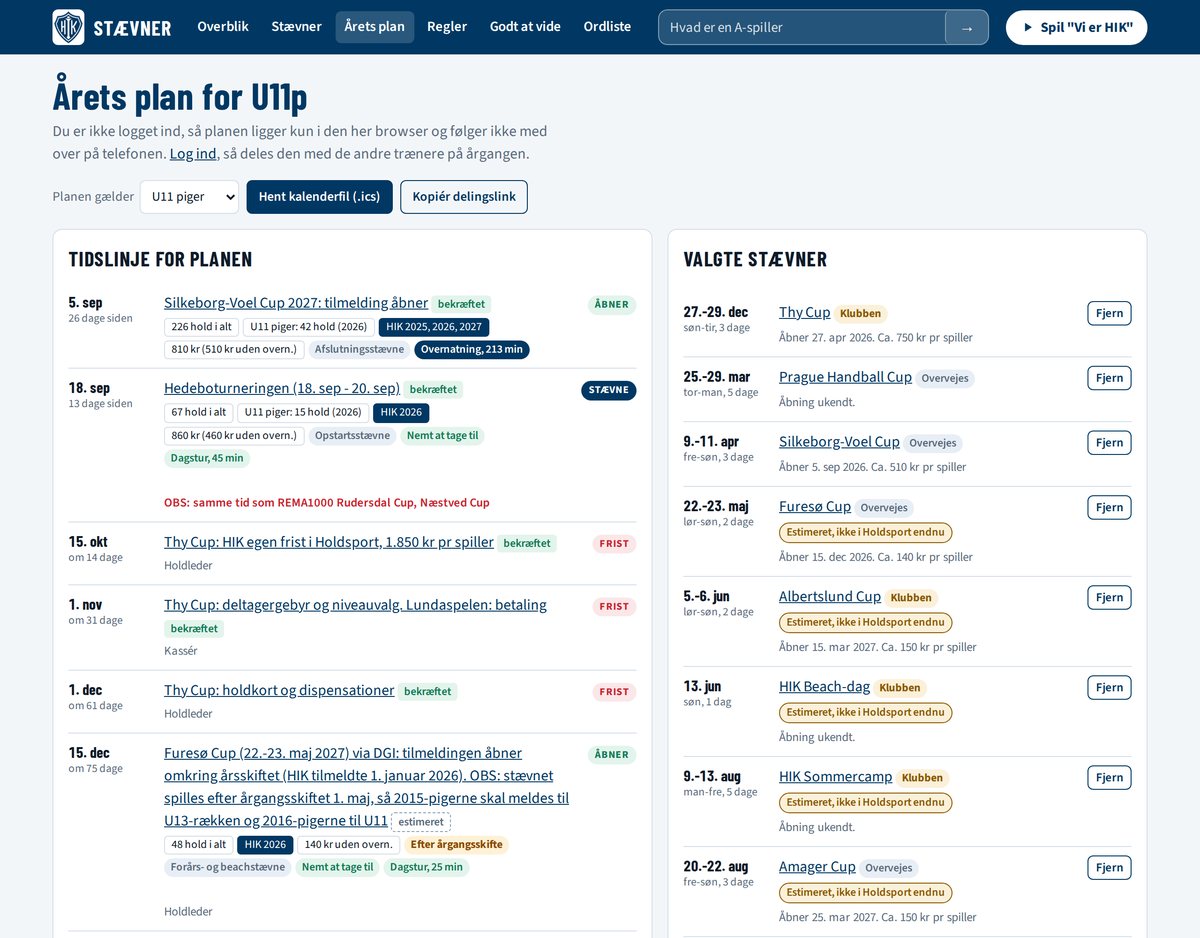The width and height of the screenshot is (1200, 938).
Task: Navigate to Godt at vide
Action: point(525,27)
